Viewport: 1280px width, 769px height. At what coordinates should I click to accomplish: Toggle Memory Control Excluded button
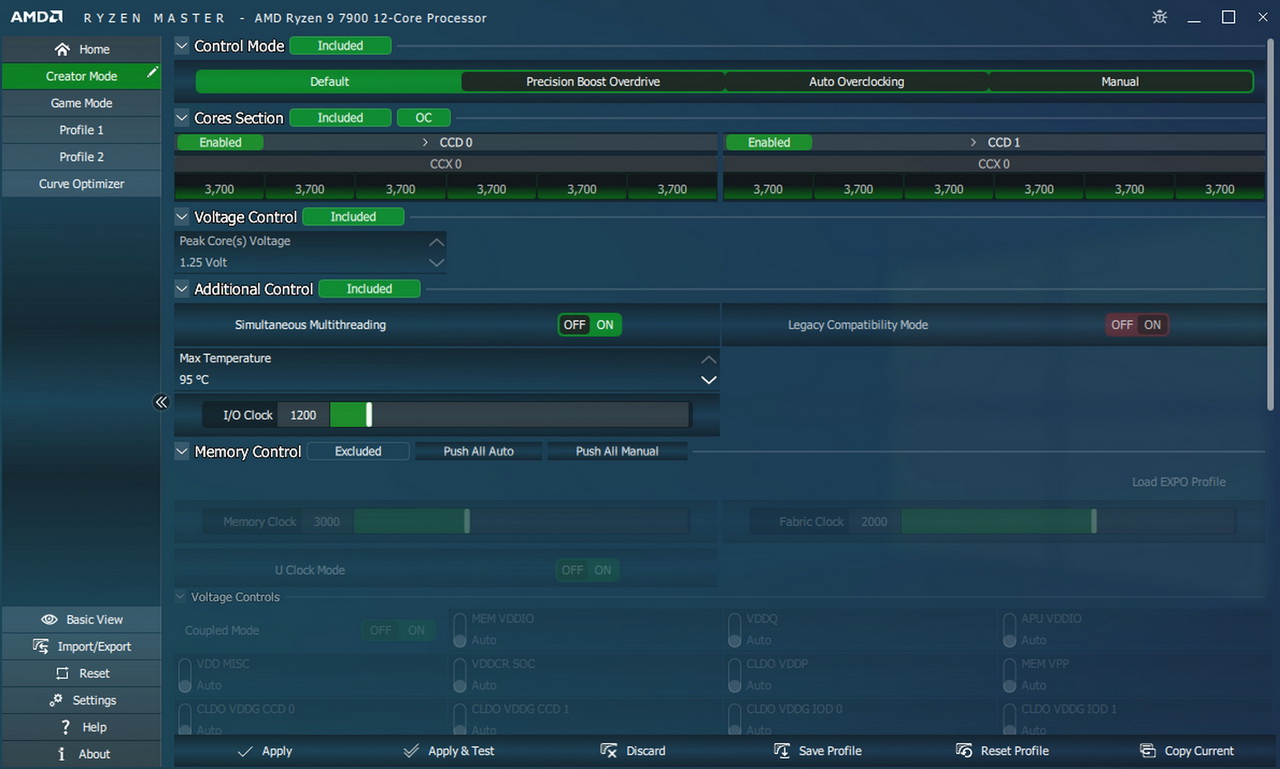click(358, 451)
